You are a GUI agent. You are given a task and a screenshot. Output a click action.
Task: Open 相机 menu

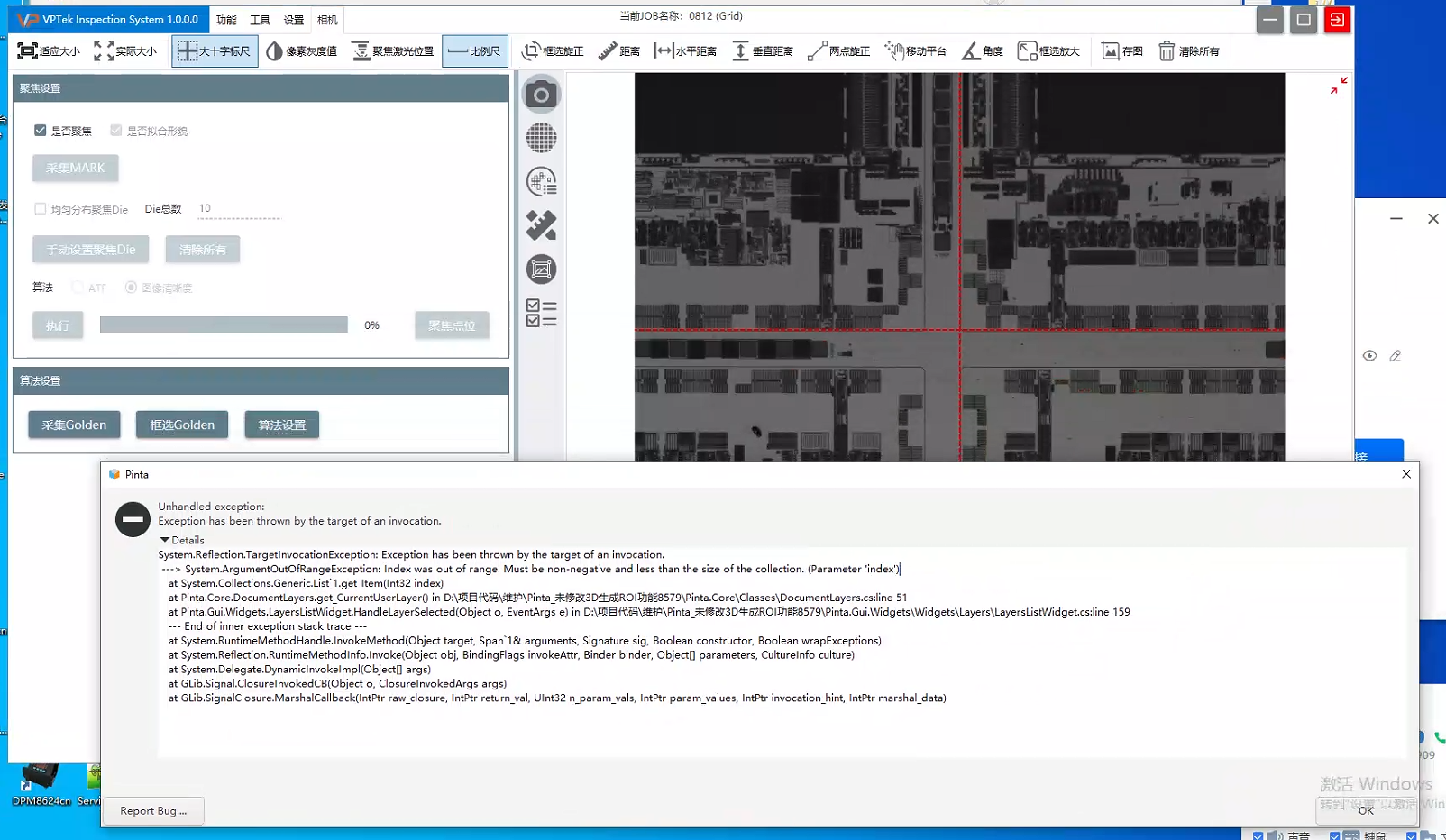tap(327, 20)
